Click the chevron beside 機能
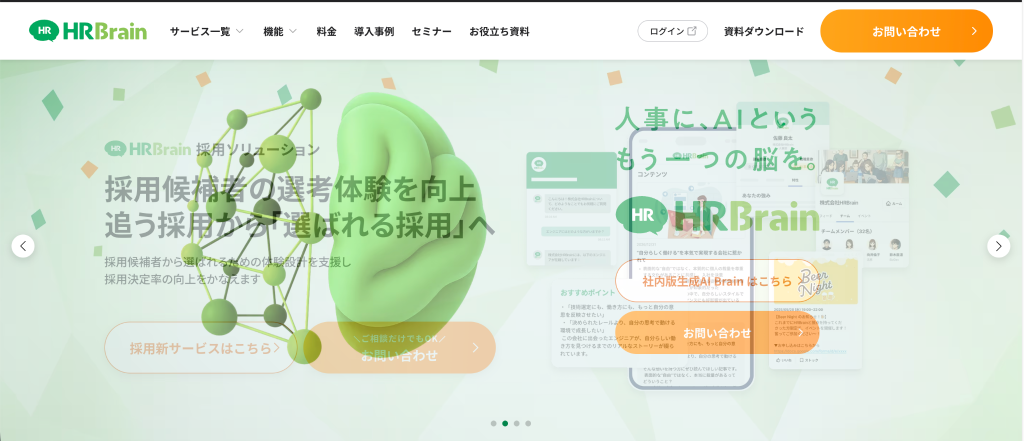The width and height of the screenshot is (1024, 441). click(293, 31)
